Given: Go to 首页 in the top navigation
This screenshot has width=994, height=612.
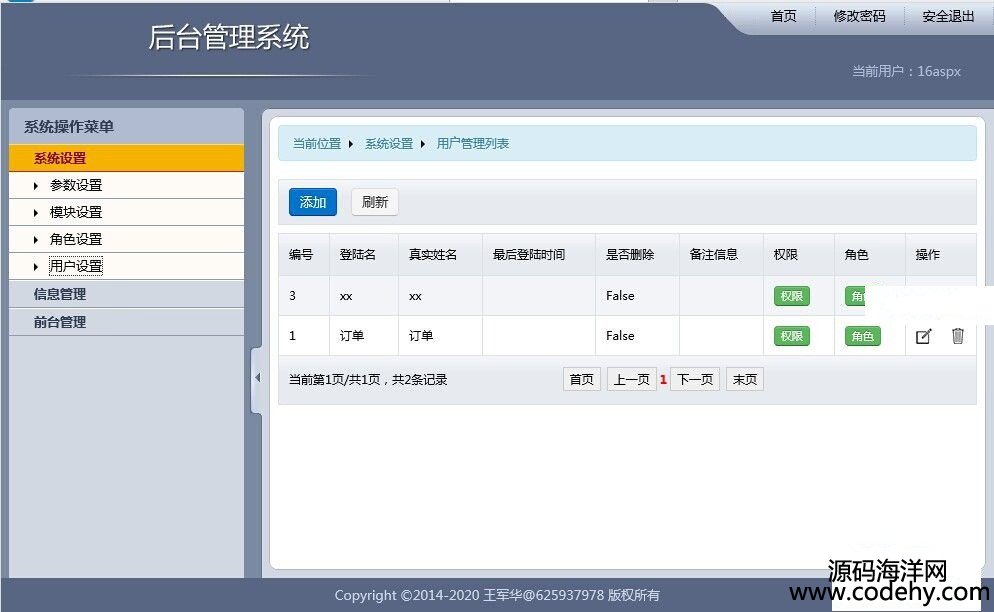Looking at the screenshot, I should tap(784, 16).
